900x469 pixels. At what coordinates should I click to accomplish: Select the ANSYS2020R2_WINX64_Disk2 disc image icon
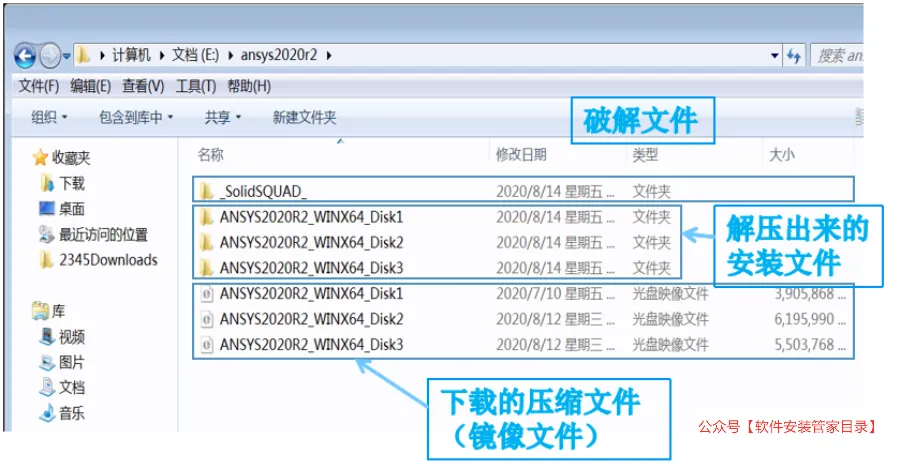pyautogui.click(x=207, y=319)
